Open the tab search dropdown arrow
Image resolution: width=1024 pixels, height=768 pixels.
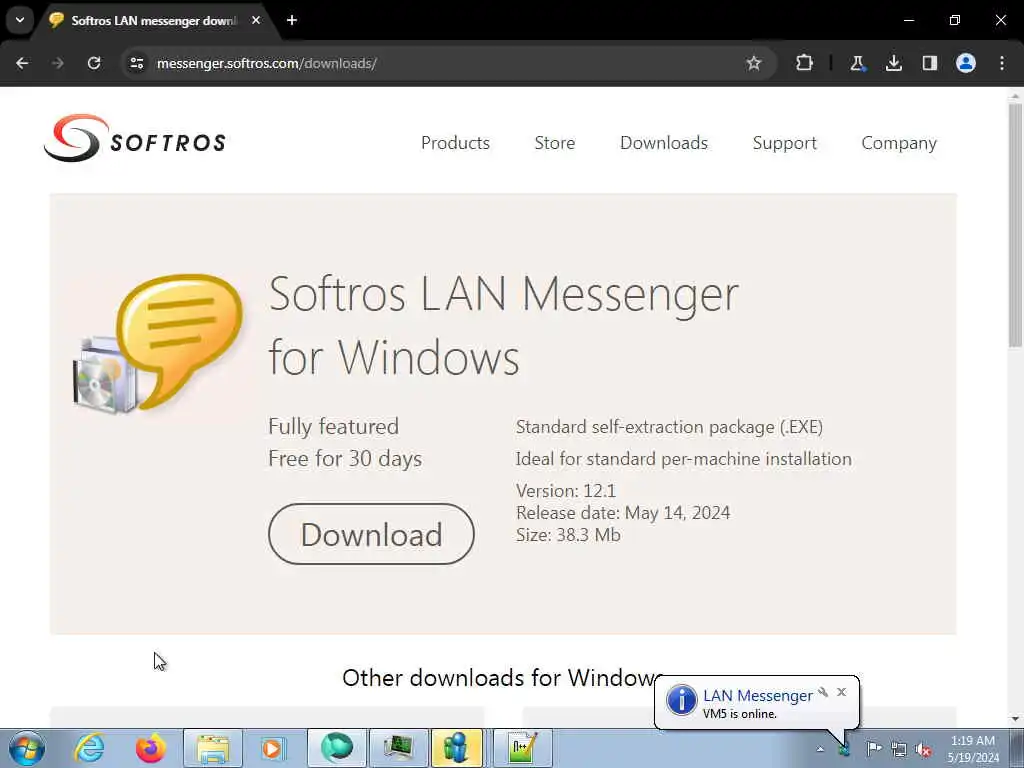(x=20, y=20)
